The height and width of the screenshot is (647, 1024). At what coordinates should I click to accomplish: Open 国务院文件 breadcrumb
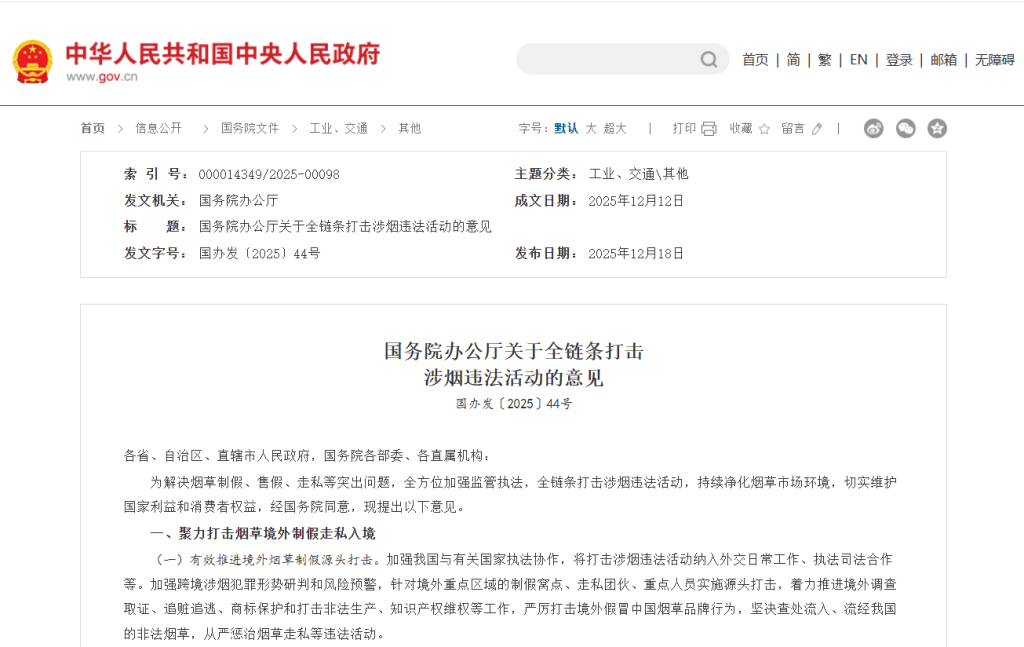[250, 128]
